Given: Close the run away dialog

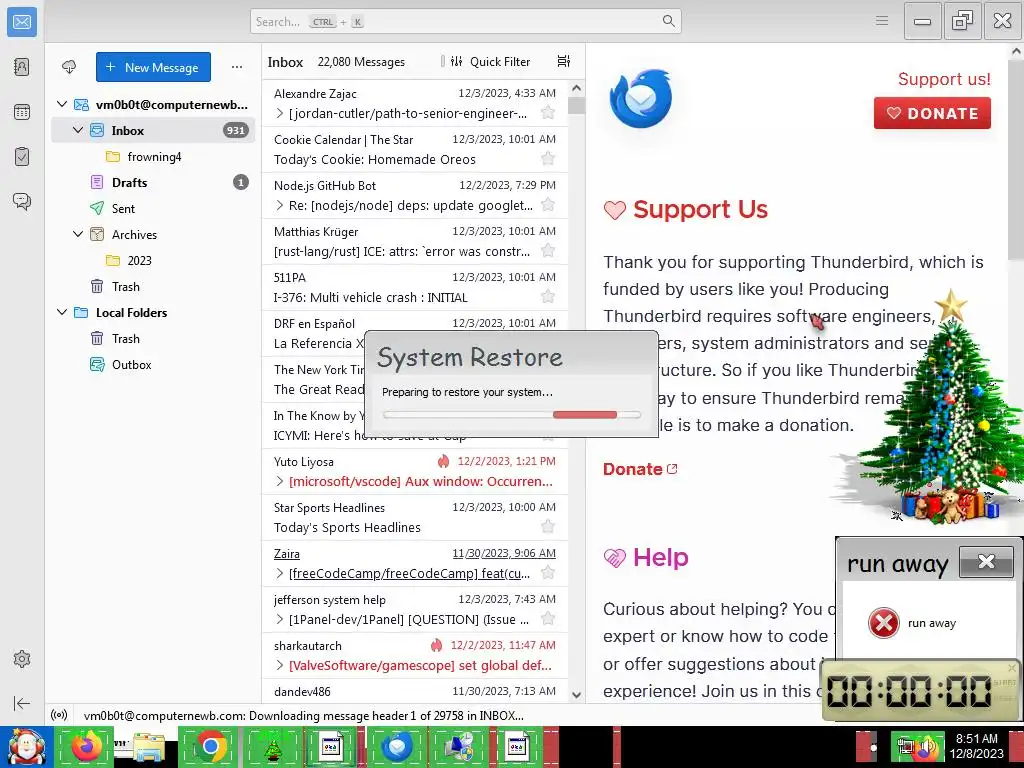Looking at the screenshot, I should coord(986,561).
